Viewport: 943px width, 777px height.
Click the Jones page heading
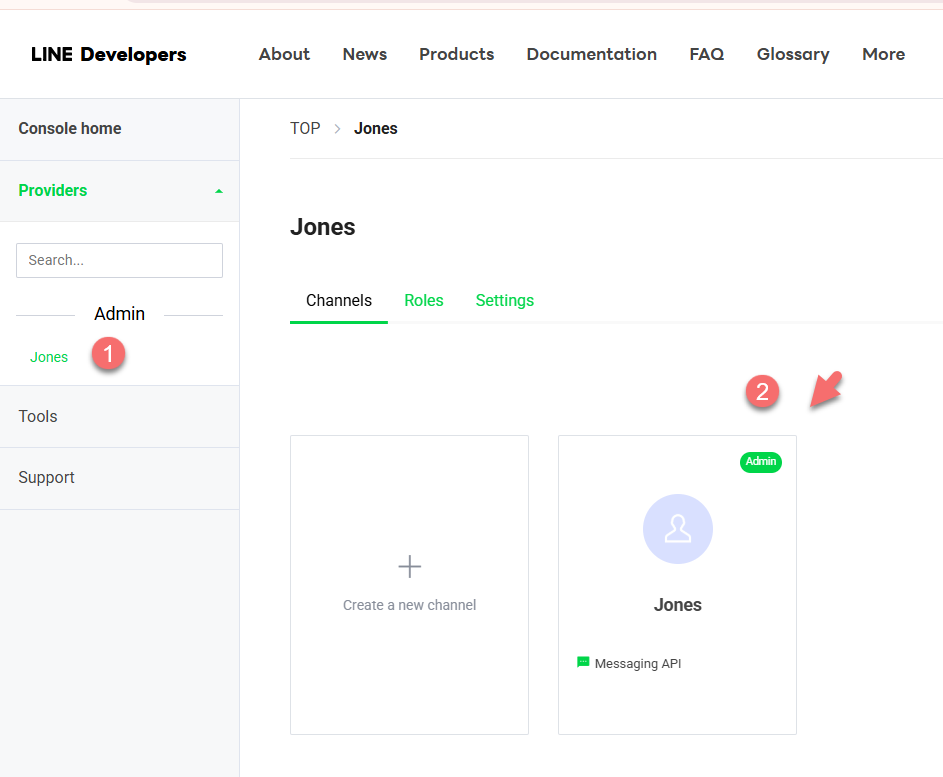click(x=323, y=227)
